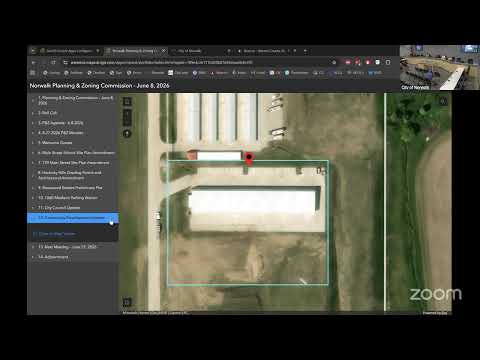This screenshot has width=480, height=360.
Task: Click the map zoom in/out control
Action: pos(127,117)
